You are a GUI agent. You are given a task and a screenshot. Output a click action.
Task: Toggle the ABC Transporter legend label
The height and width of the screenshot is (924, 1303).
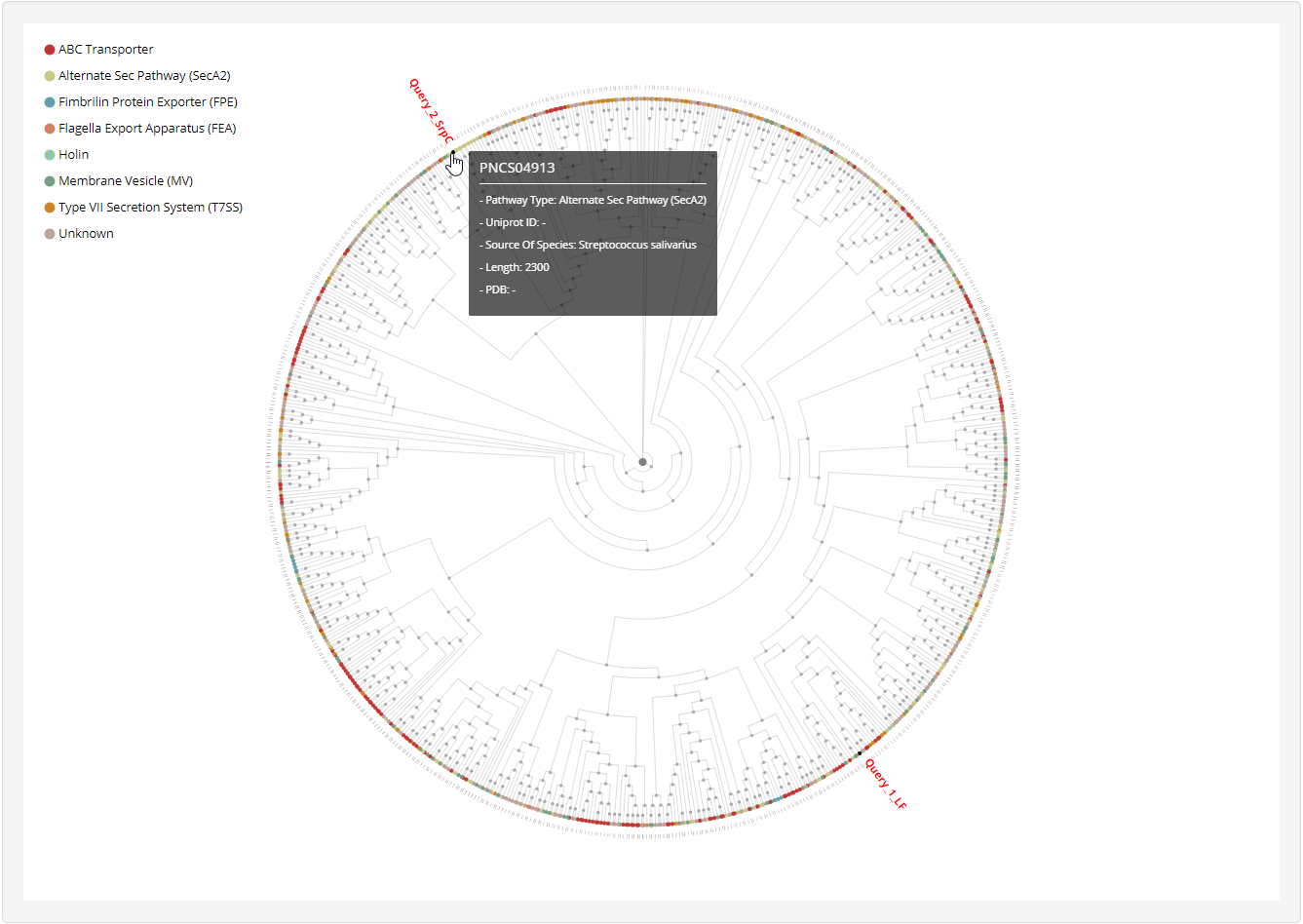coord(105,50)
